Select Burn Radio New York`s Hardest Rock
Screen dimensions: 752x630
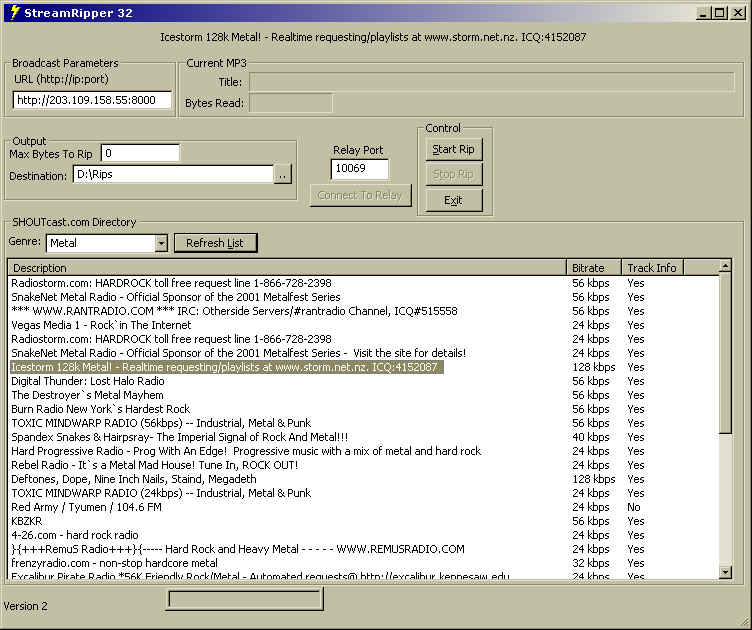(x=363, y=409)
